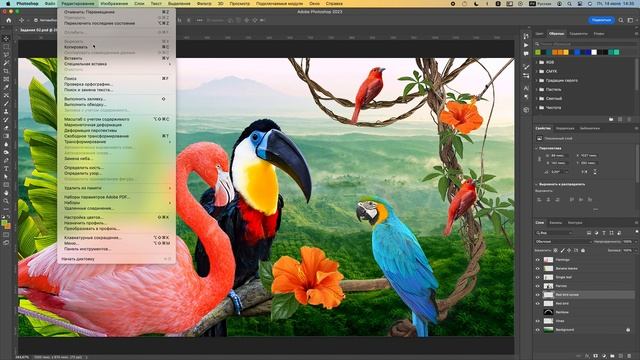Expand the Чистота swatch folder

tap(537, 108)
